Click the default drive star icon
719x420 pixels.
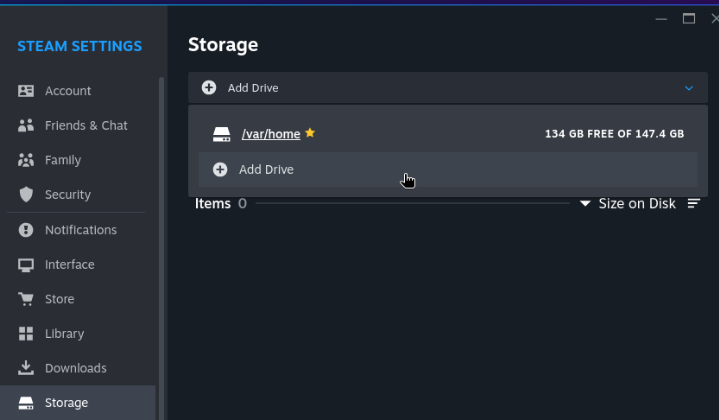coord(310,133)
